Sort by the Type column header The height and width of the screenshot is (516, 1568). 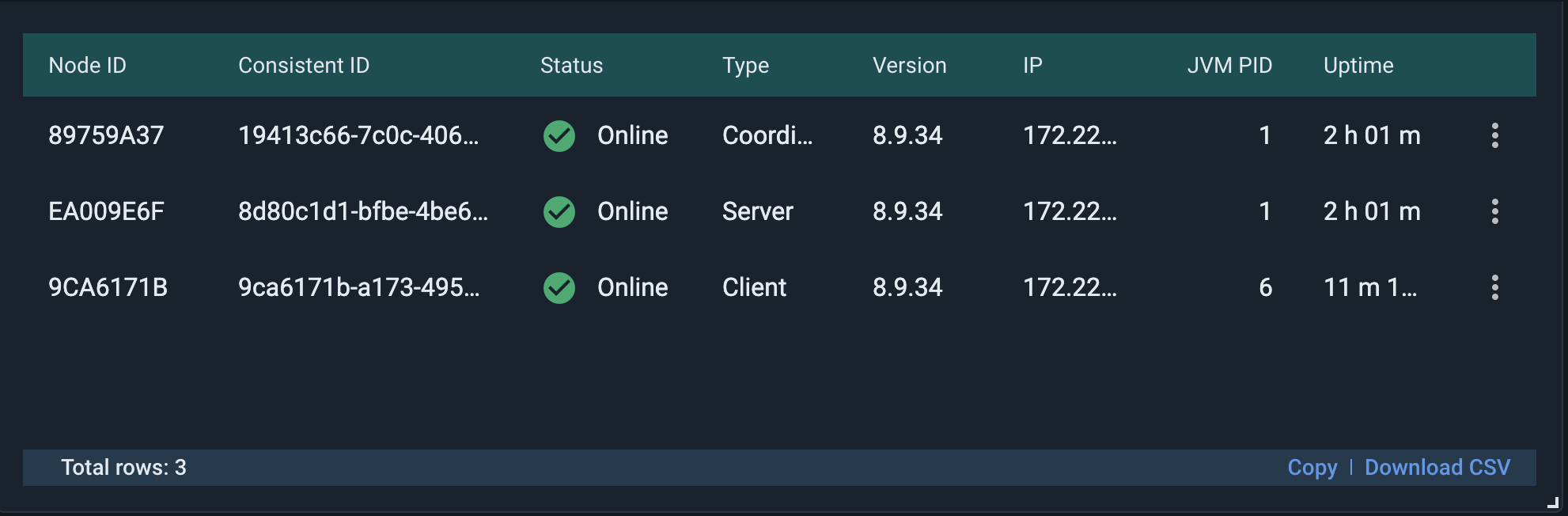[x=745, y=66]
